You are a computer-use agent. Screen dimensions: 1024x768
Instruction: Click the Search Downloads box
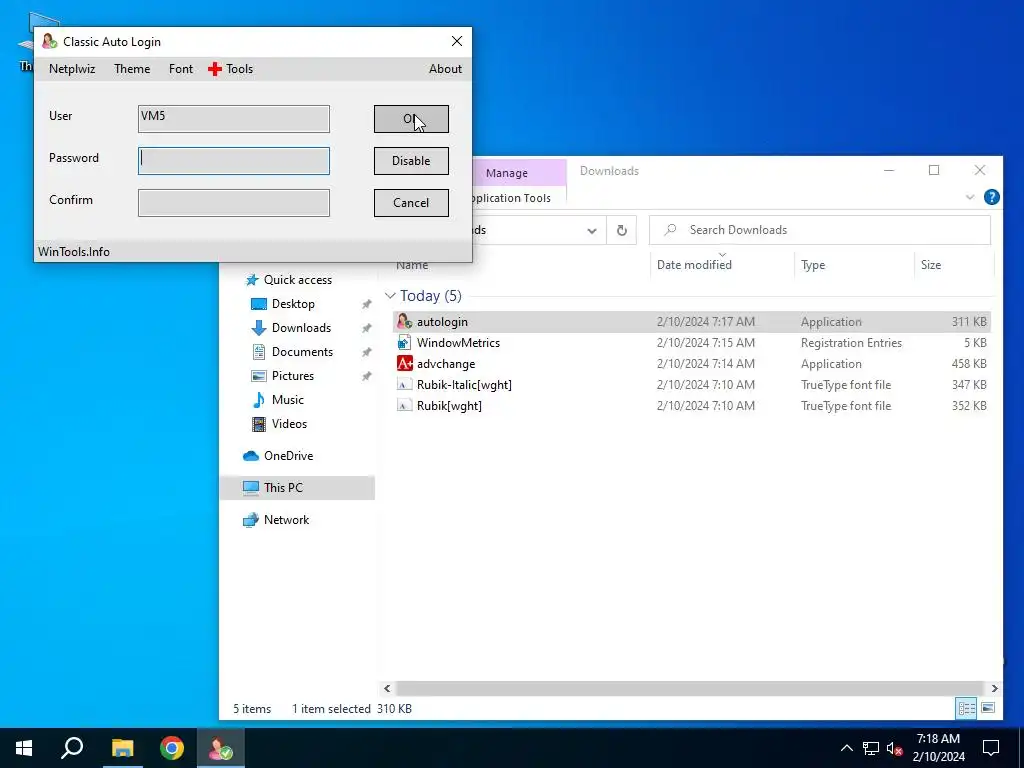coord(820,230)
